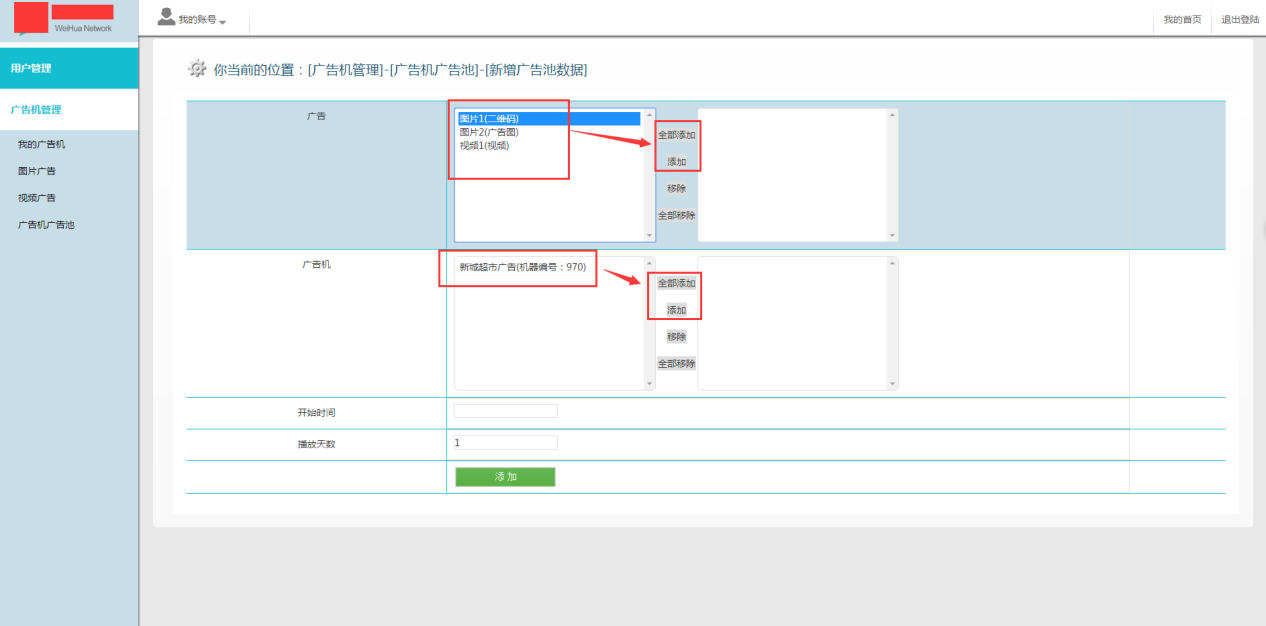Select 图片2(广告图) in the ad list
Screen dimensions: 1266x626
[x=489, y=132]
